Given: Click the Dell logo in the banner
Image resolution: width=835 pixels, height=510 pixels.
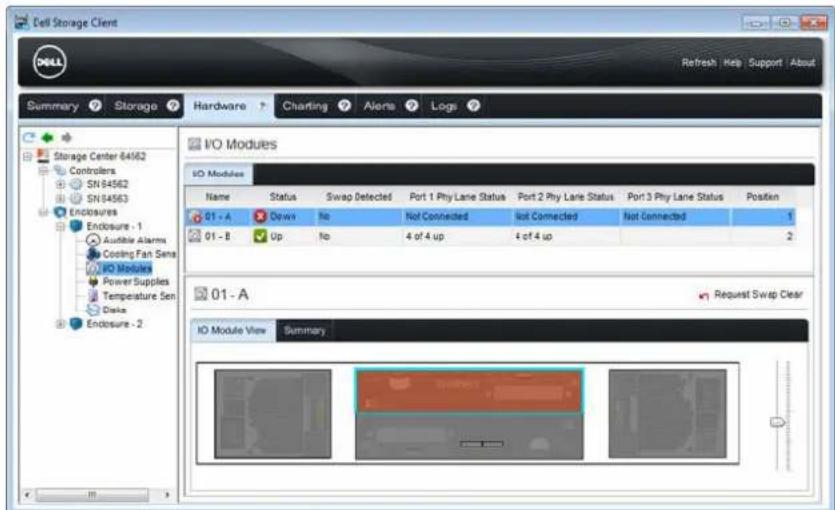Looking at the screenshot, I should [50, 62].
